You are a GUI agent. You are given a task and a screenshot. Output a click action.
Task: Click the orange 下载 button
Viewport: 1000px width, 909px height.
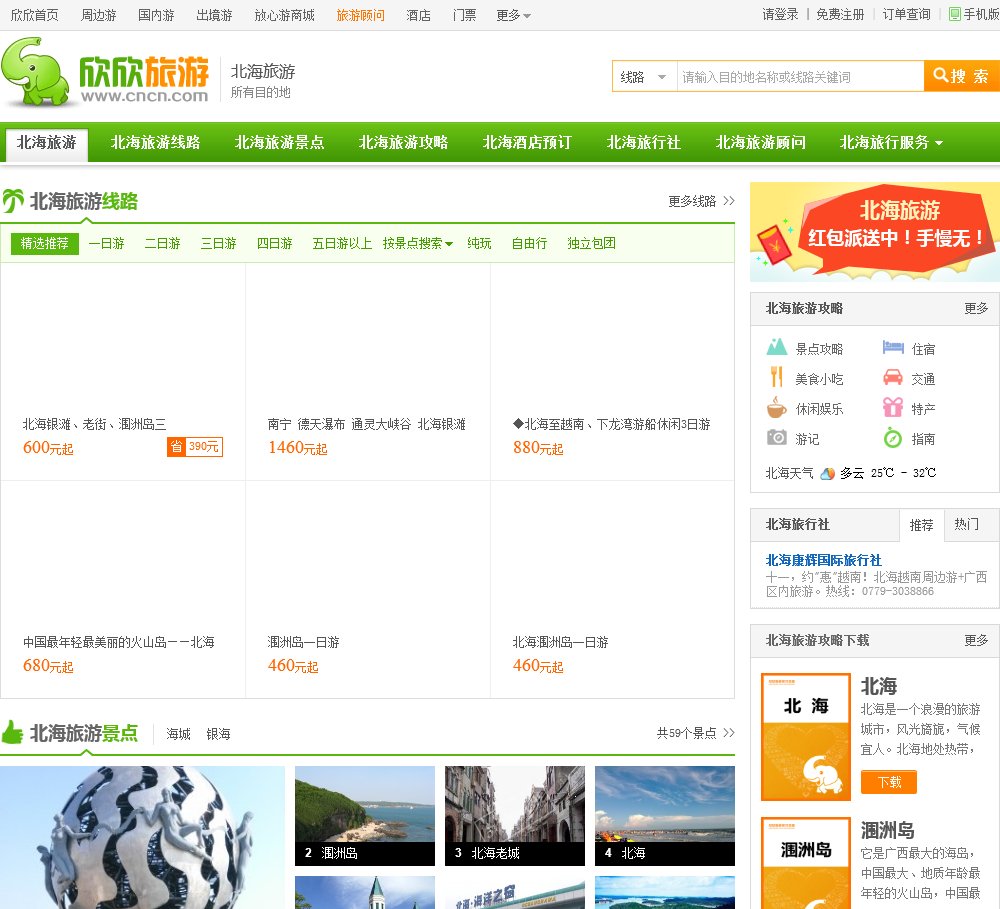pyautogui.click(x=888, y=782)
